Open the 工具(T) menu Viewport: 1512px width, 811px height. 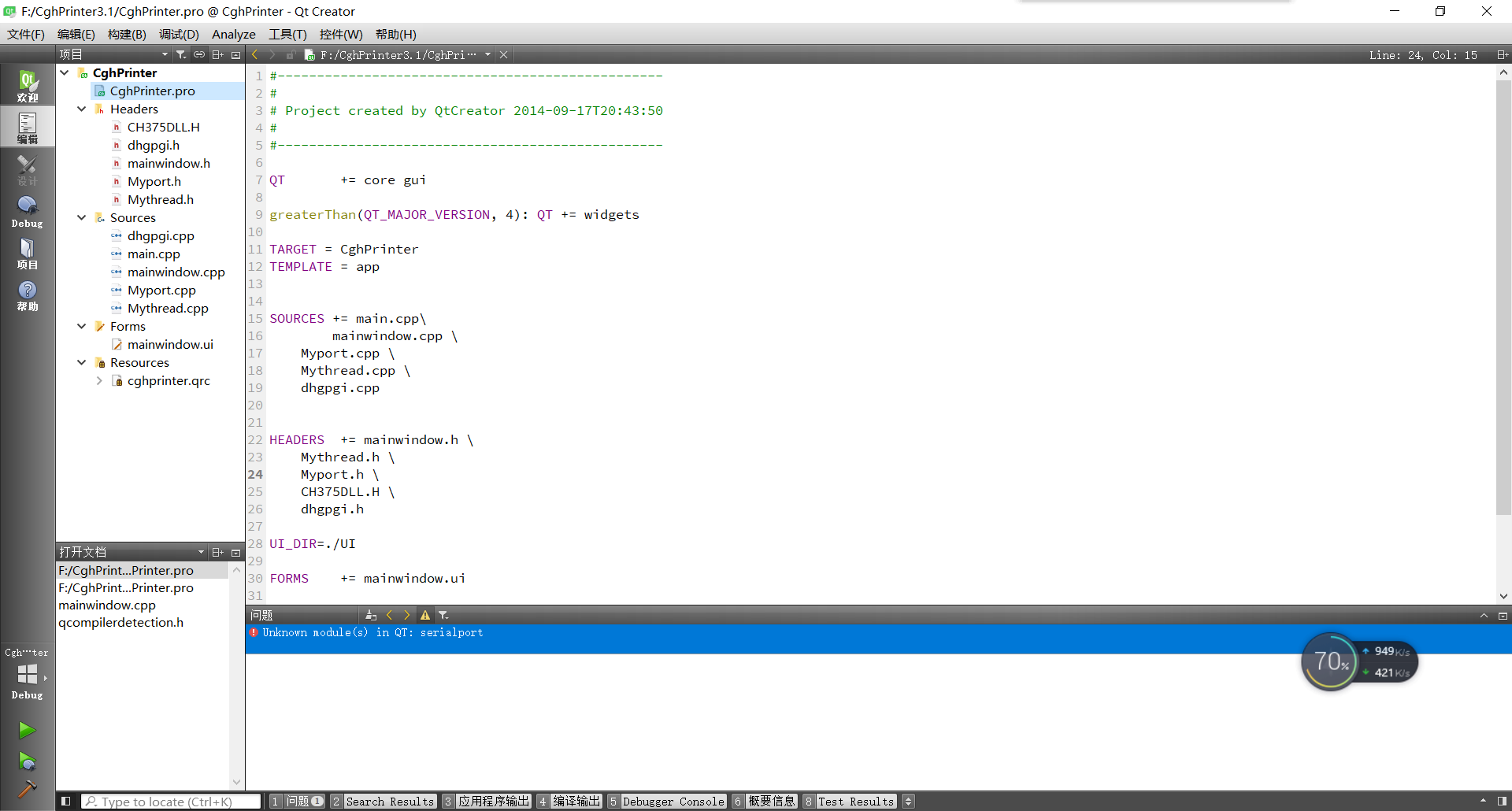(287, 34)
